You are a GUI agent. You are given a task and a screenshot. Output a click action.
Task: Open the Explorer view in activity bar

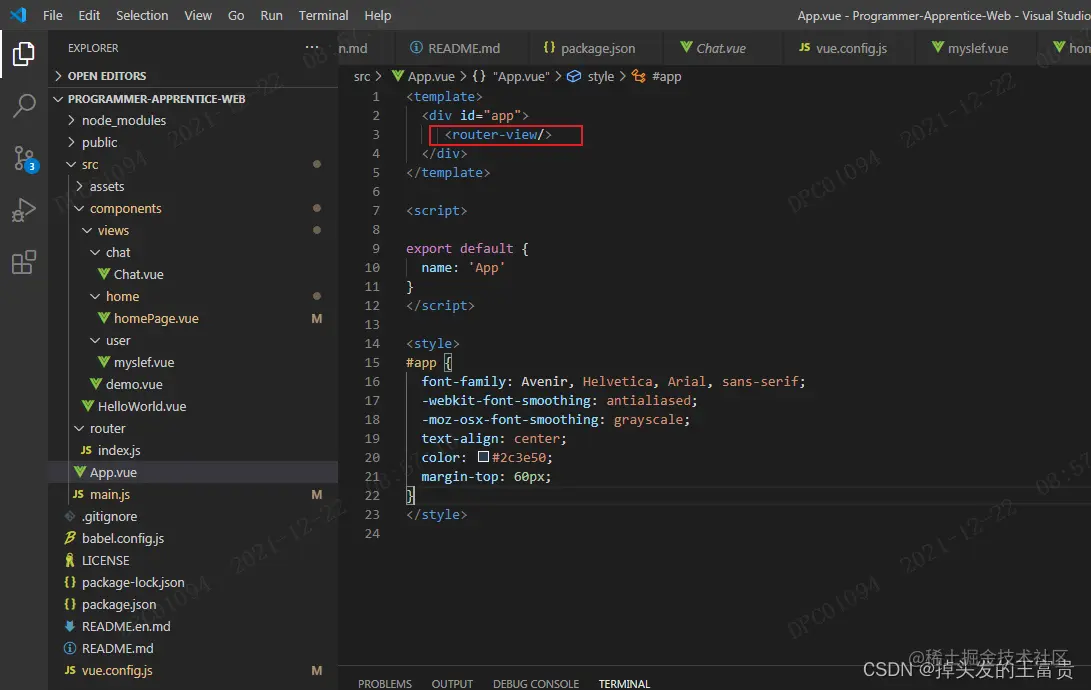(x=24, y=54)
